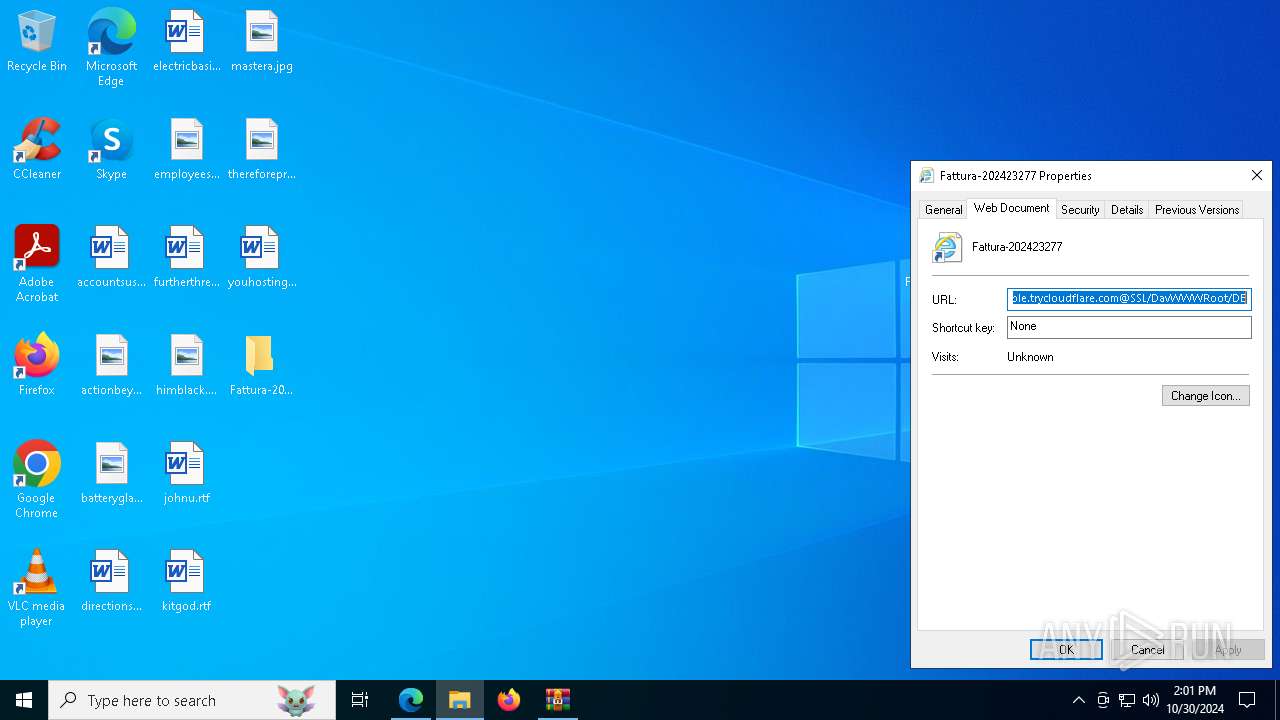
Task: Select the directions Word document
Action: (x=111, y=581)
